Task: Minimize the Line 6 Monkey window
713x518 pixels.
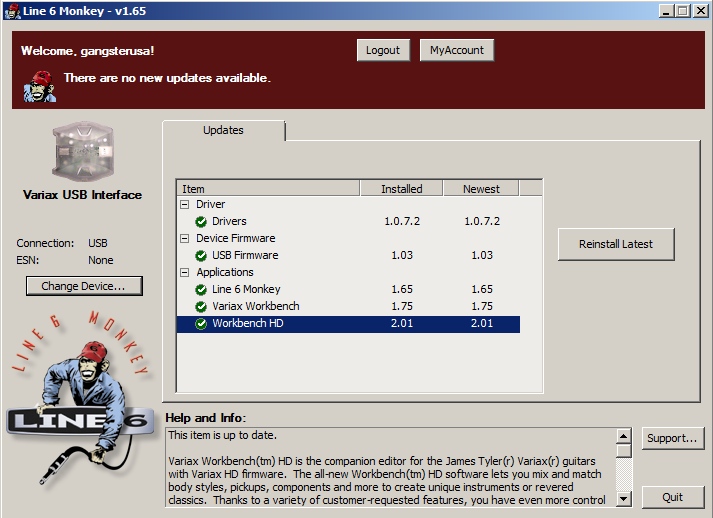Action: pyautogui.click(x=666, y=11)
